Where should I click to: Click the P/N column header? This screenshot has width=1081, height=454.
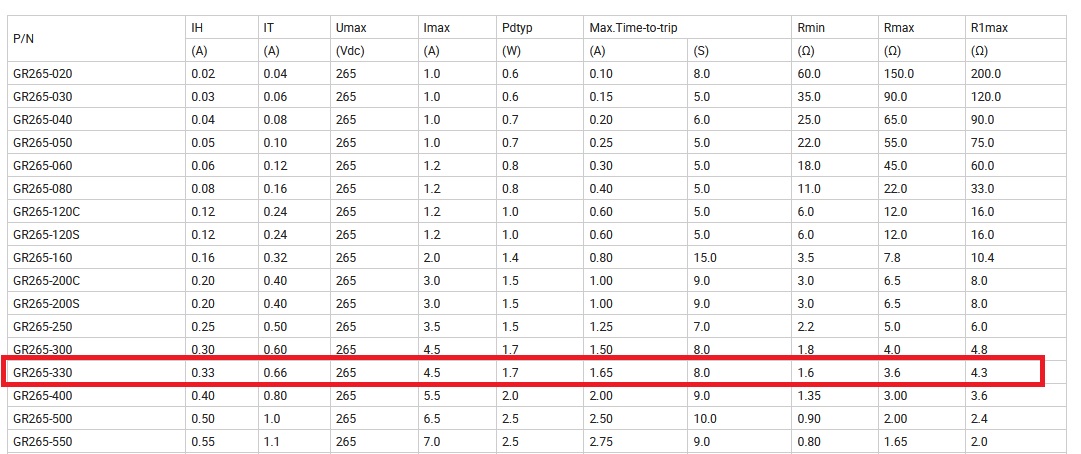click(x=22, y=39)
